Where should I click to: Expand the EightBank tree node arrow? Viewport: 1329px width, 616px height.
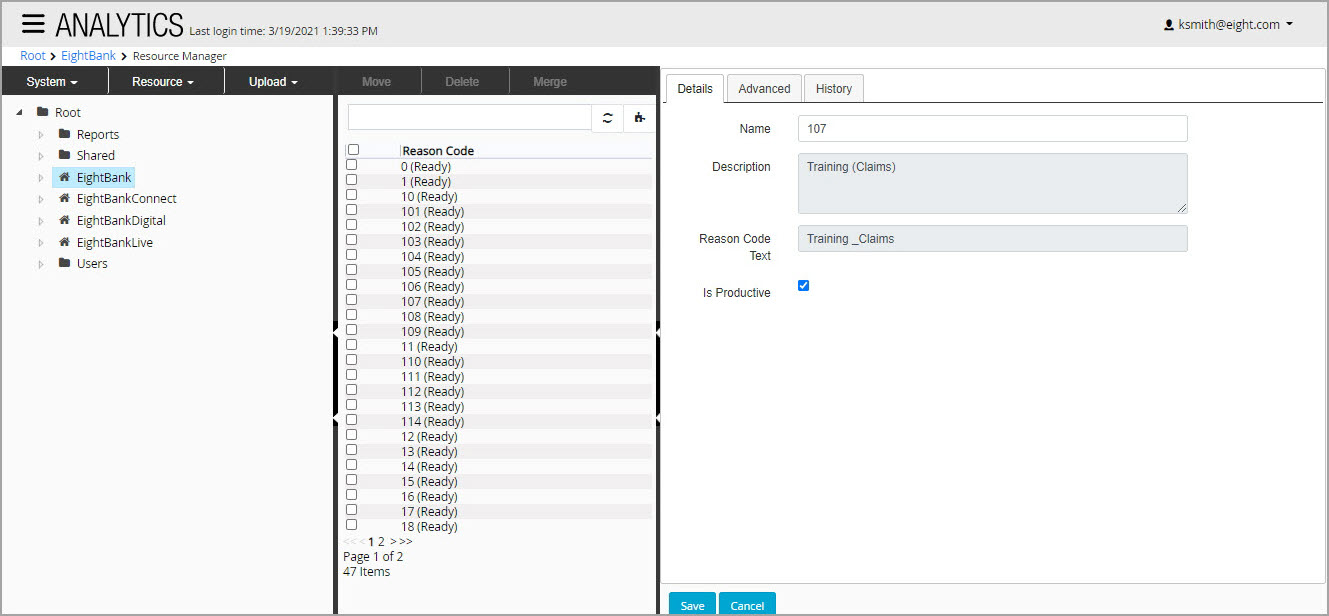[41, 177]
